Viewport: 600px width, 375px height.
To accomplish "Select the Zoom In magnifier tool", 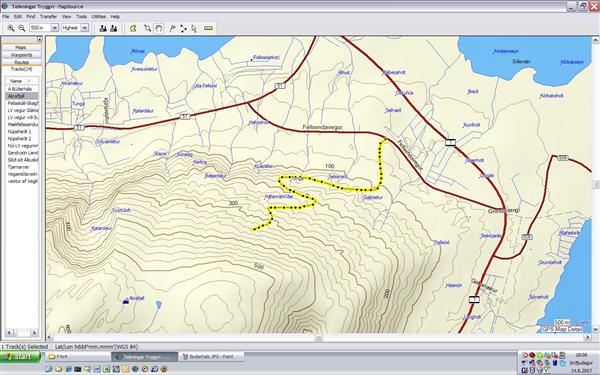I will point(11,28).
